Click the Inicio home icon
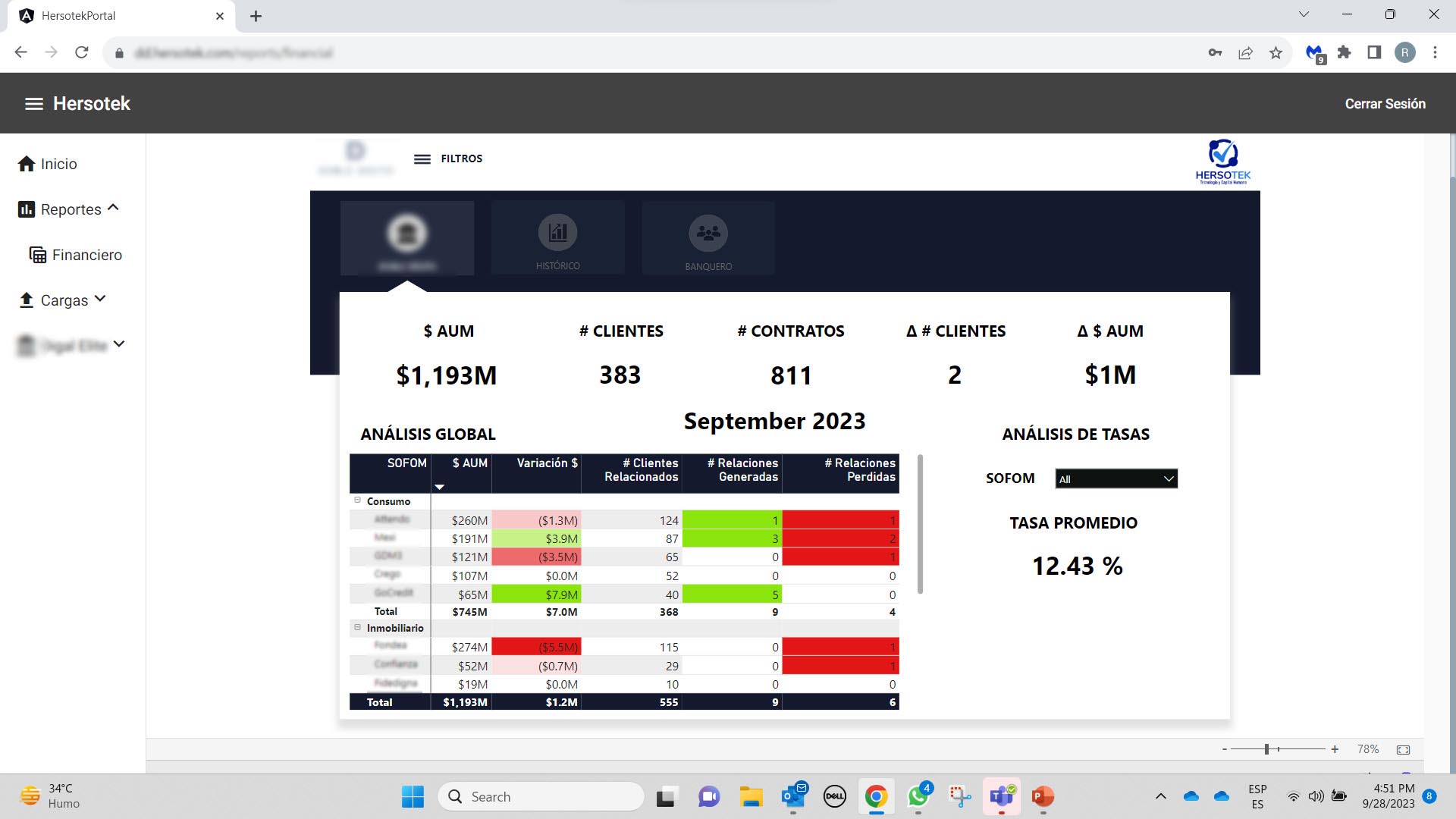The width and height of the screenshot is (1456, 819). [x=27, y=164]
